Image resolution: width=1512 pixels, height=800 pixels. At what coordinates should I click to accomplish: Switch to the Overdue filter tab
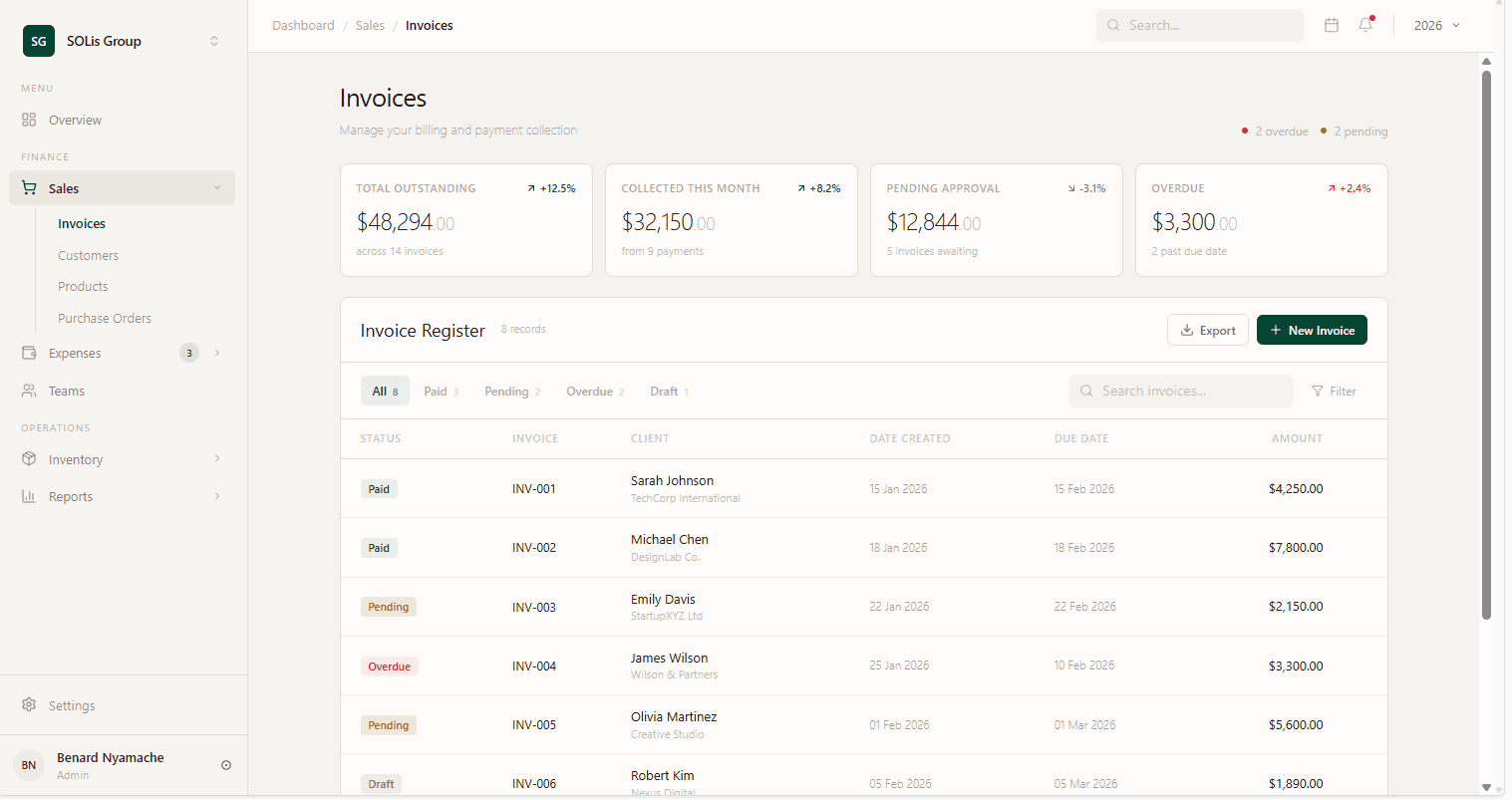click(594, 391)
